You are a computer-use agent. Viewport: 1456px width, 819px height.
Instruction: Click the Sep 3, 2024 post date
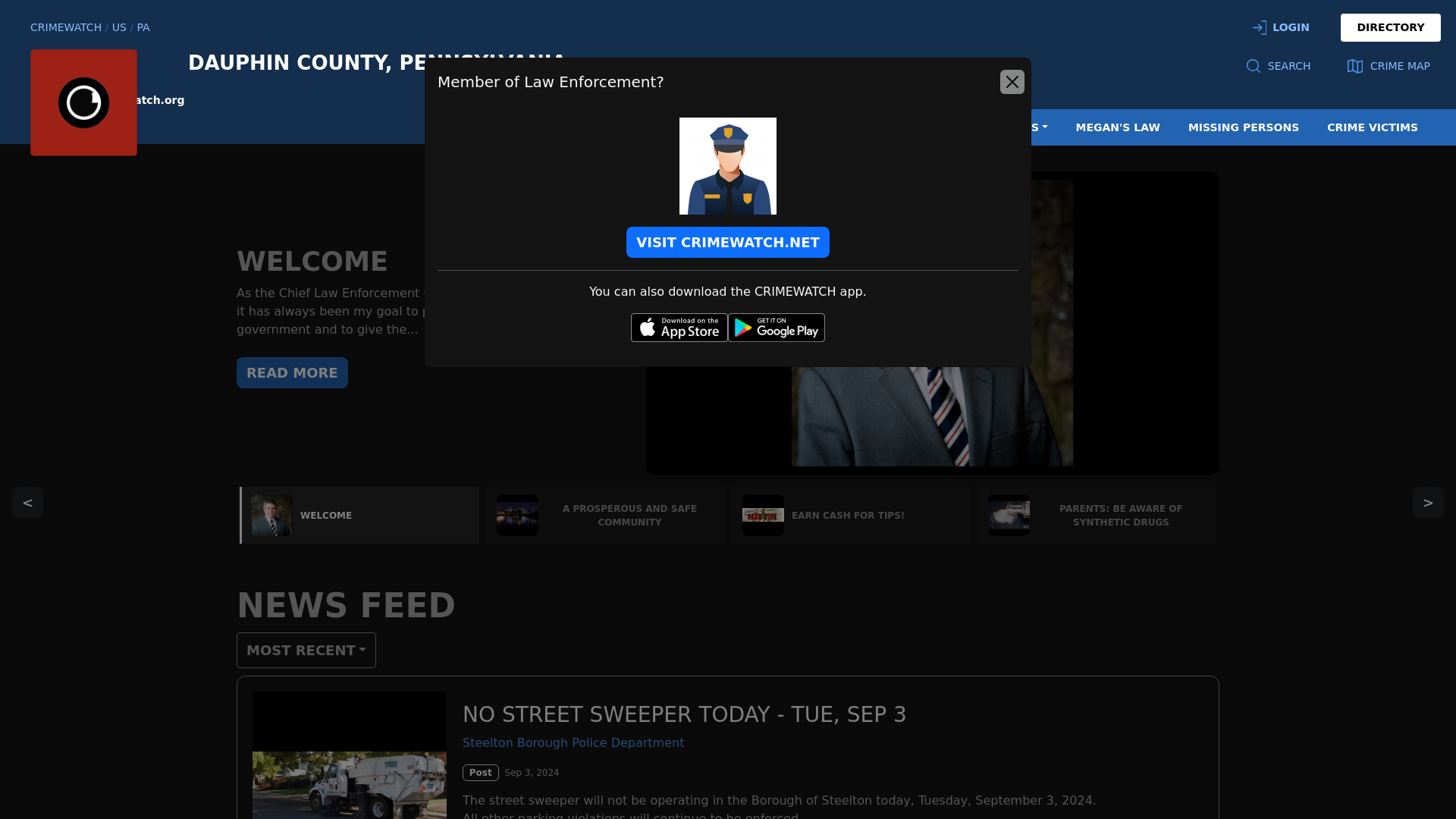(x=532, y=773)
